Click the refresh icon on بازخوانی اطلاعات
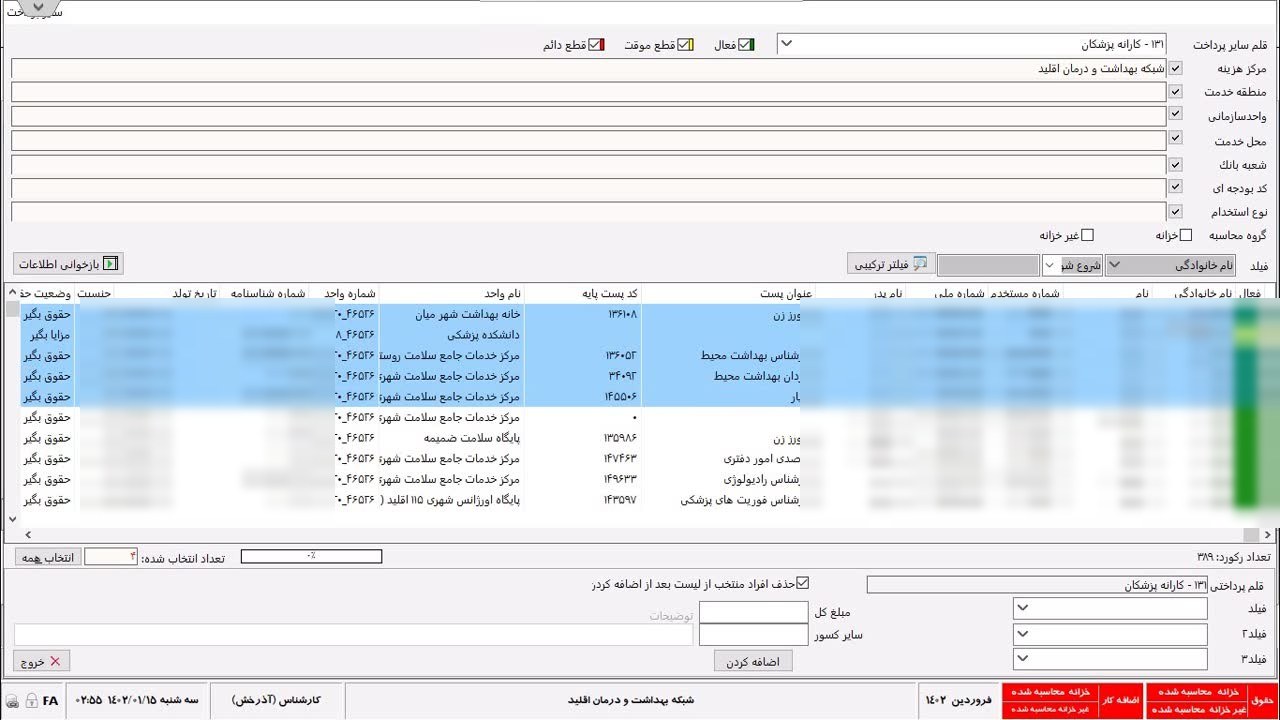The height and width of the screenshot is (720, 1280). coord(111,264)
